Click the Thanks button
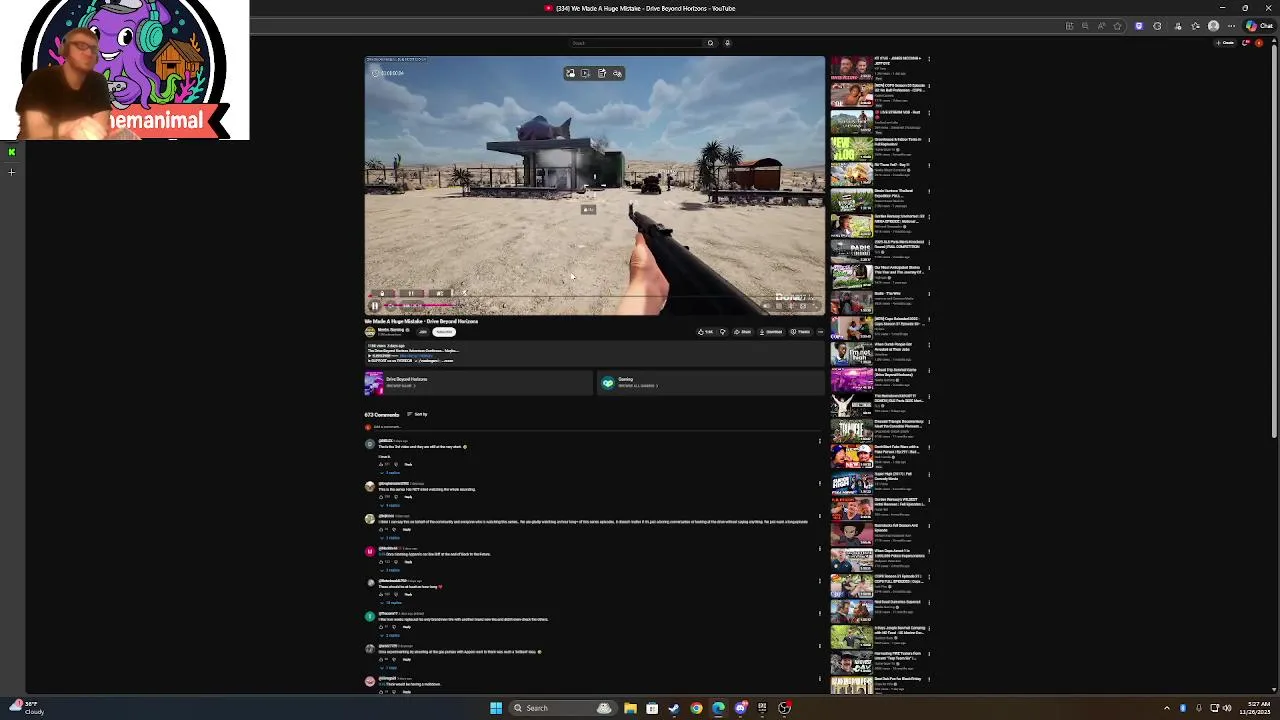The width and height of the screenshot is (1280, 720). (800, 332)
